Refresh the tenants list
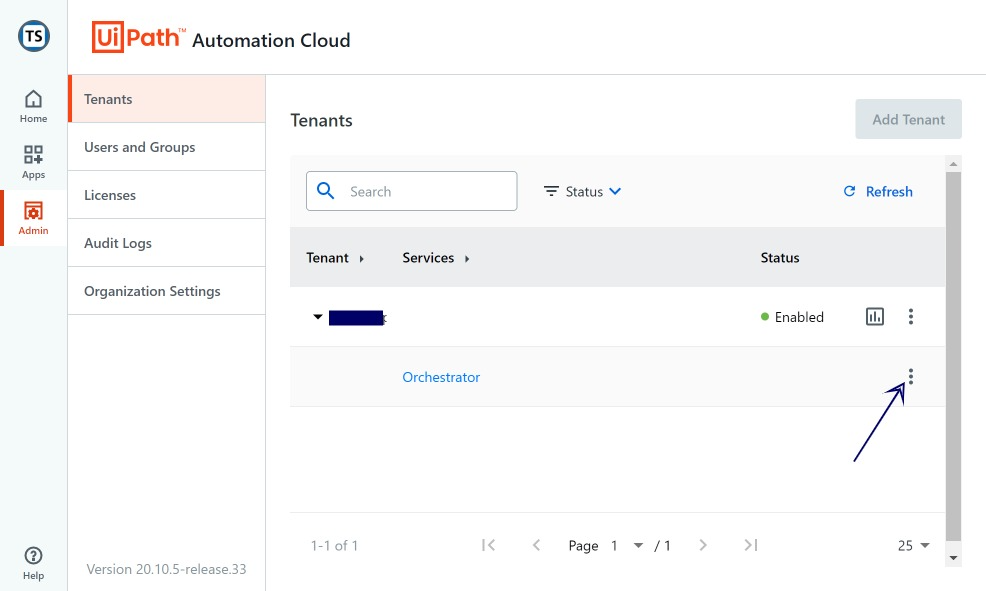 [878, 191]
